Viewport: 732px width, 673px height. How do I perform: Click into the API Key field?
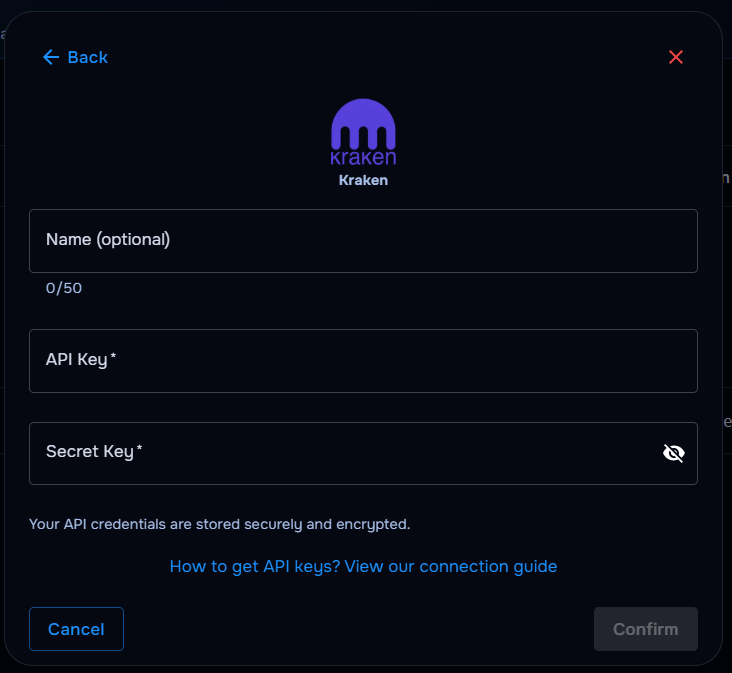[363, 361]
